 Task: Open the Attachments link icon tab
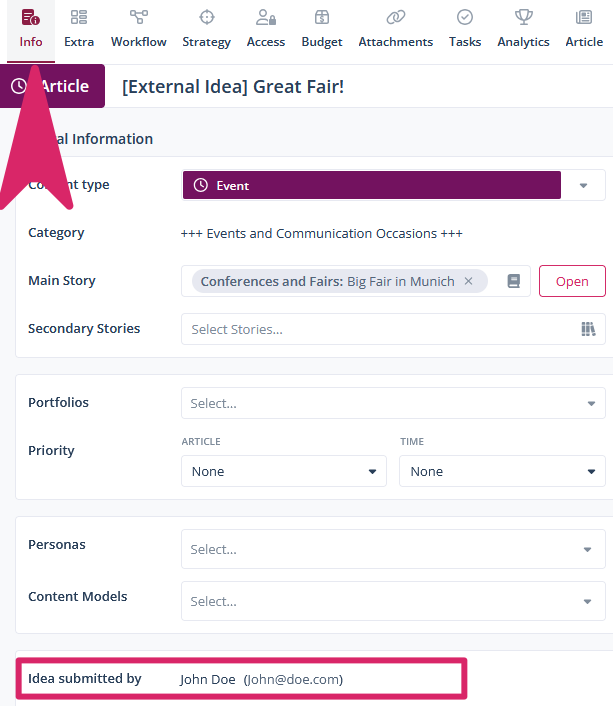pyautogui.click(x=396, y=18)
